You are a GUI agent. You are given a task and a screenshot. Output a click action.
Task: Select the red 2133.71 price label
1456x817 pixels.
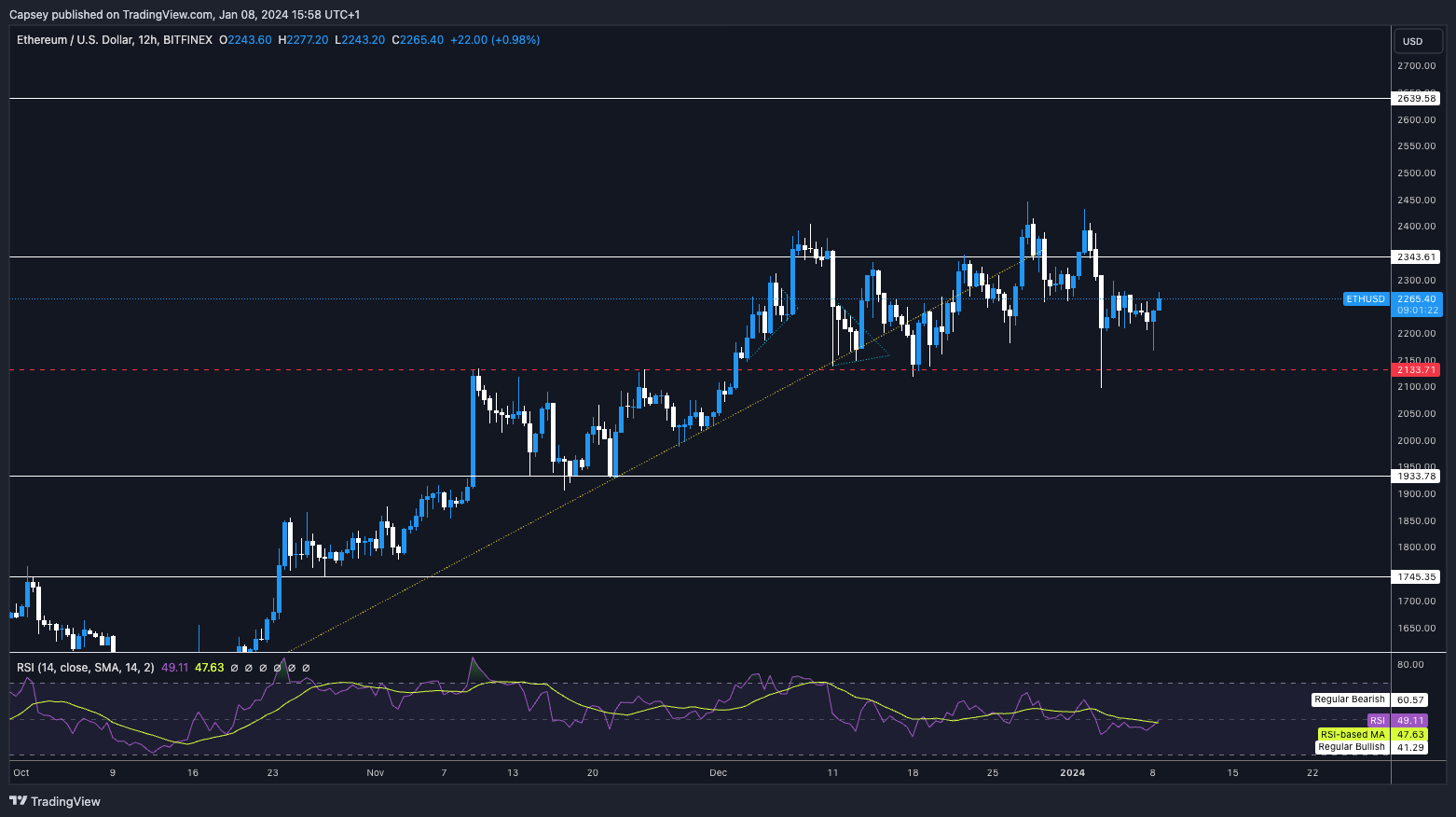tap(1416, 370)
